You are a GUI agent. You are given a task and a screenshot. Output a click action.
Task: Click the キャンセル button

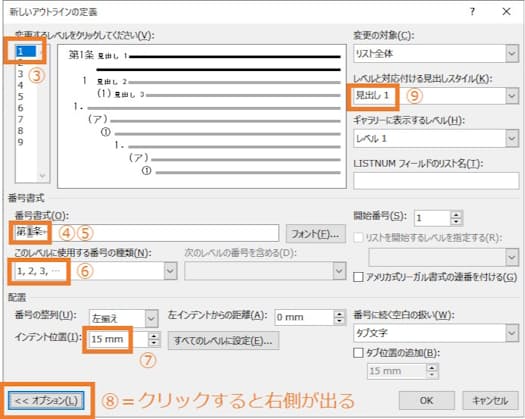click(x=490, y=400)
